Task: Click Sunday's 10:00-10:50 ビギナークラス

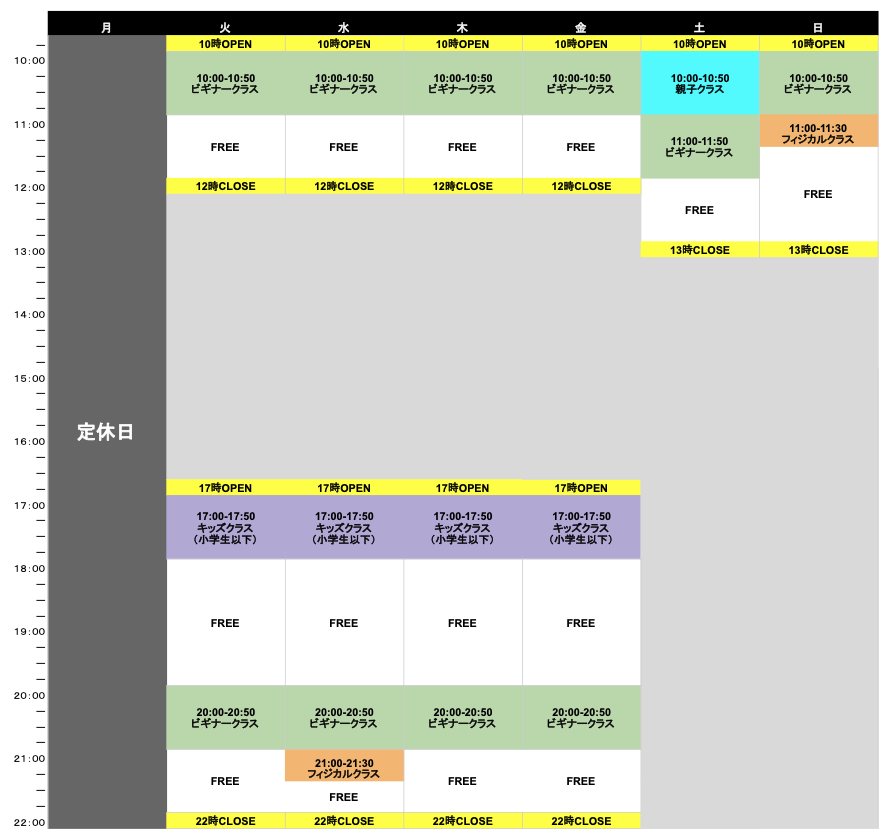Action: pos(817,84)
